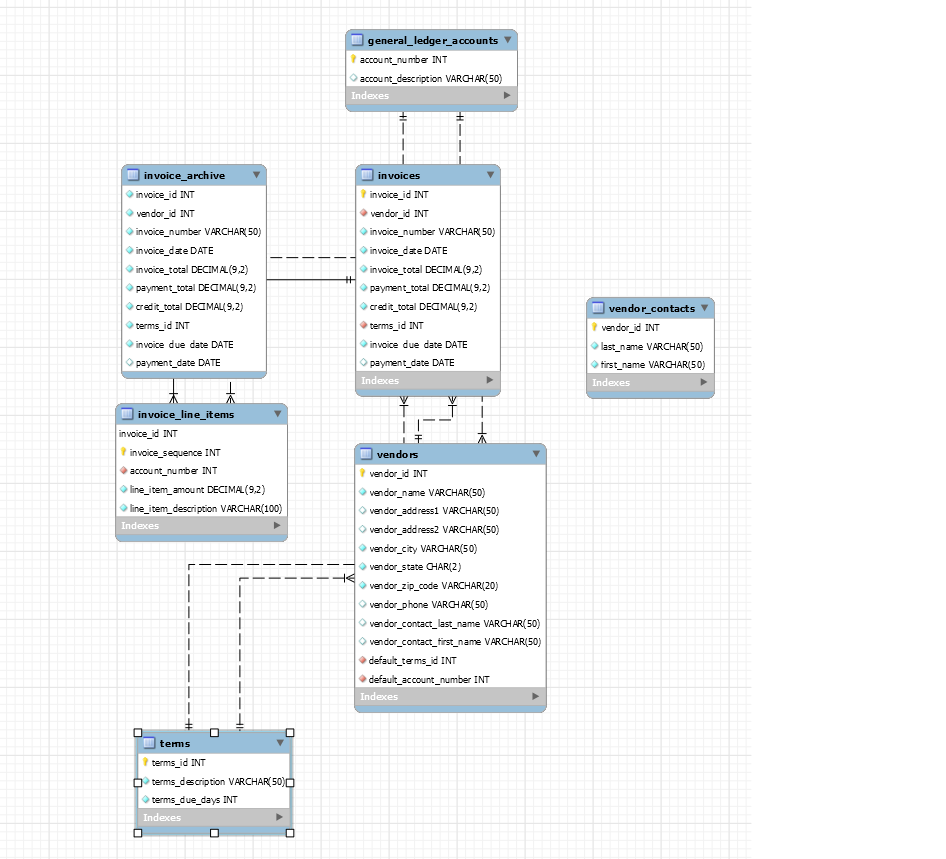Viewport: 946px width, 859px height.
Task: Click the key icon beside invoice_sequence INT
Action: click(123, 452)
